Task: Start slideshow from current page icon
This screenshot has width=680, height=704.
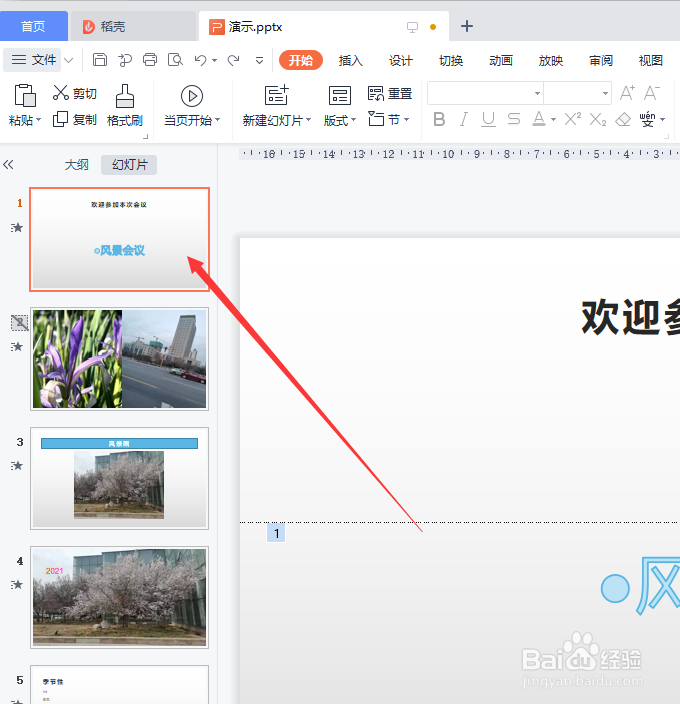Action: 192,96
